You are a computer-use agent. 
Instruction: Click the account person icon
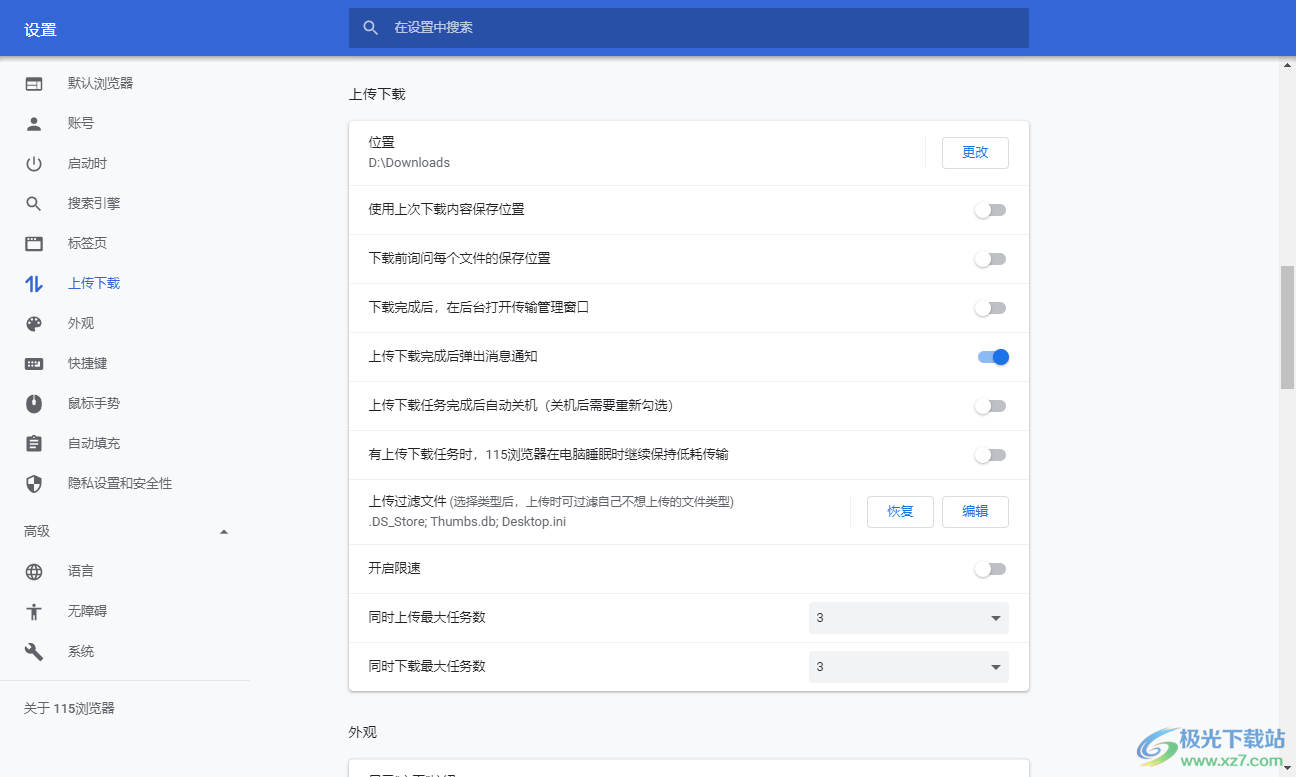pos(34,123)
